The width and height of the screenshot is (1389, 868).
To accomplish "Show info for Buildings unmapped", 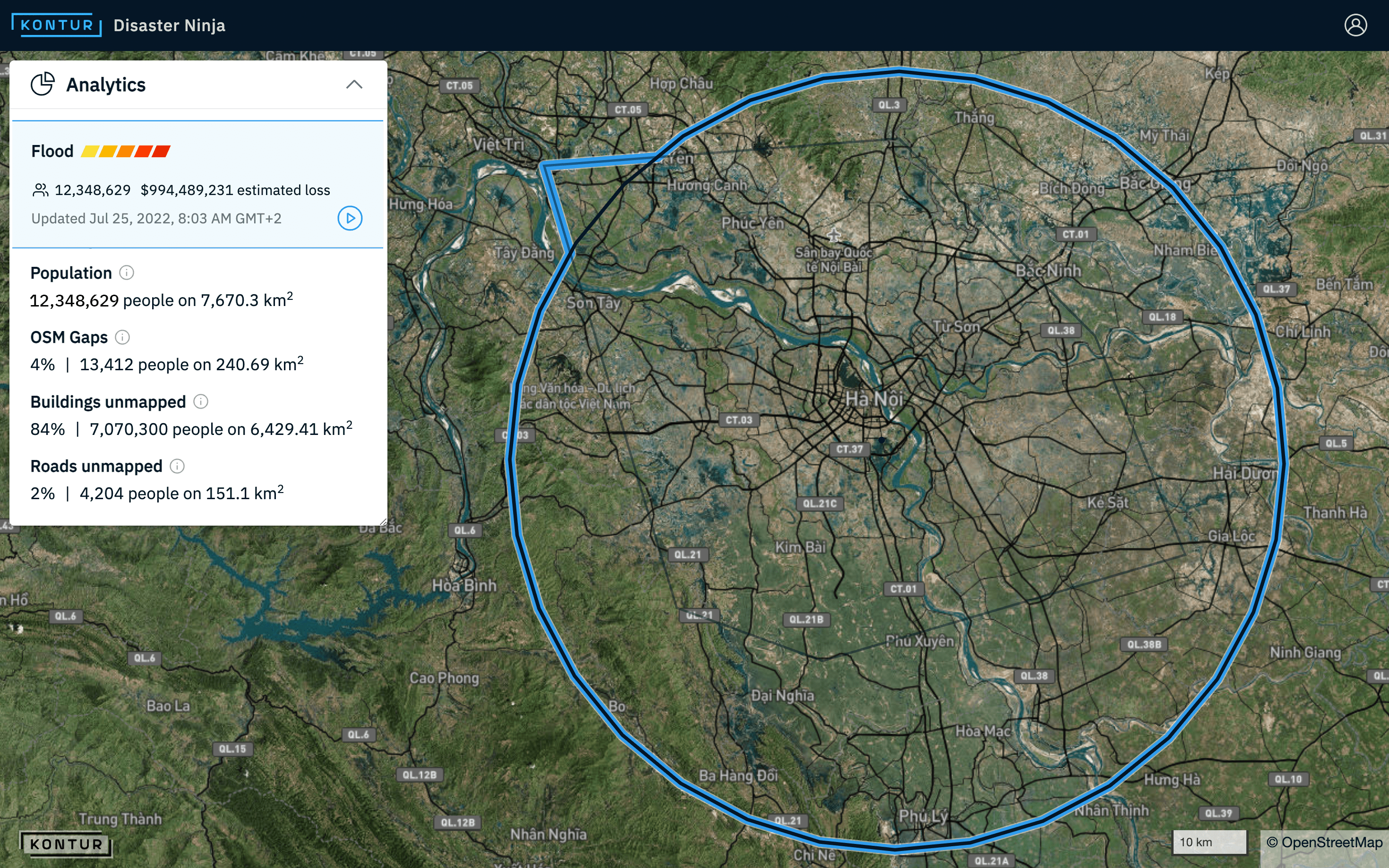I will pos(200,401).
